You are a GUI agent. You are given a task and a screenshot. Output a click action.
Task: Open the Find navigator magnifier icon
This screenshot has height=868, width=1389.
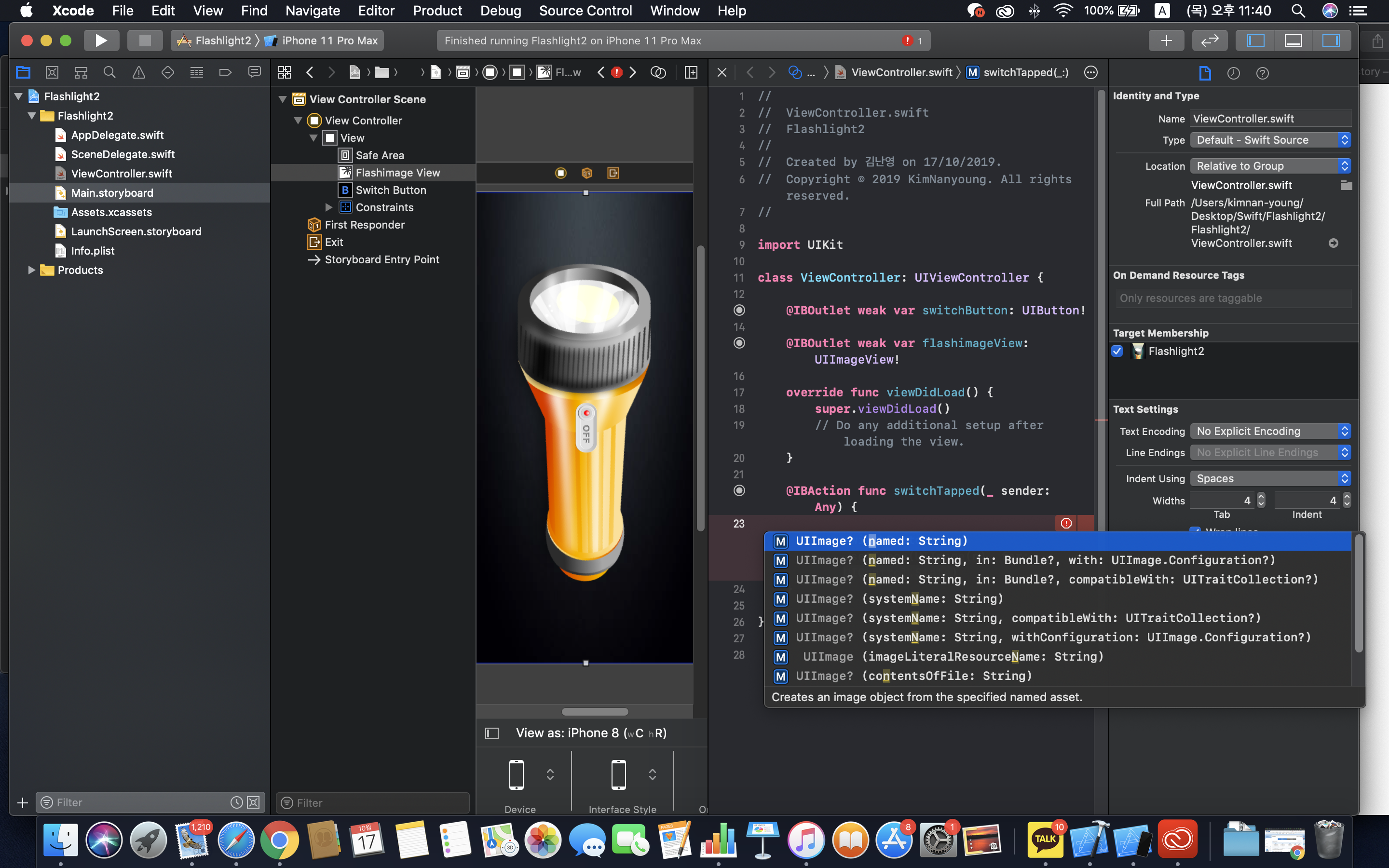109,72
